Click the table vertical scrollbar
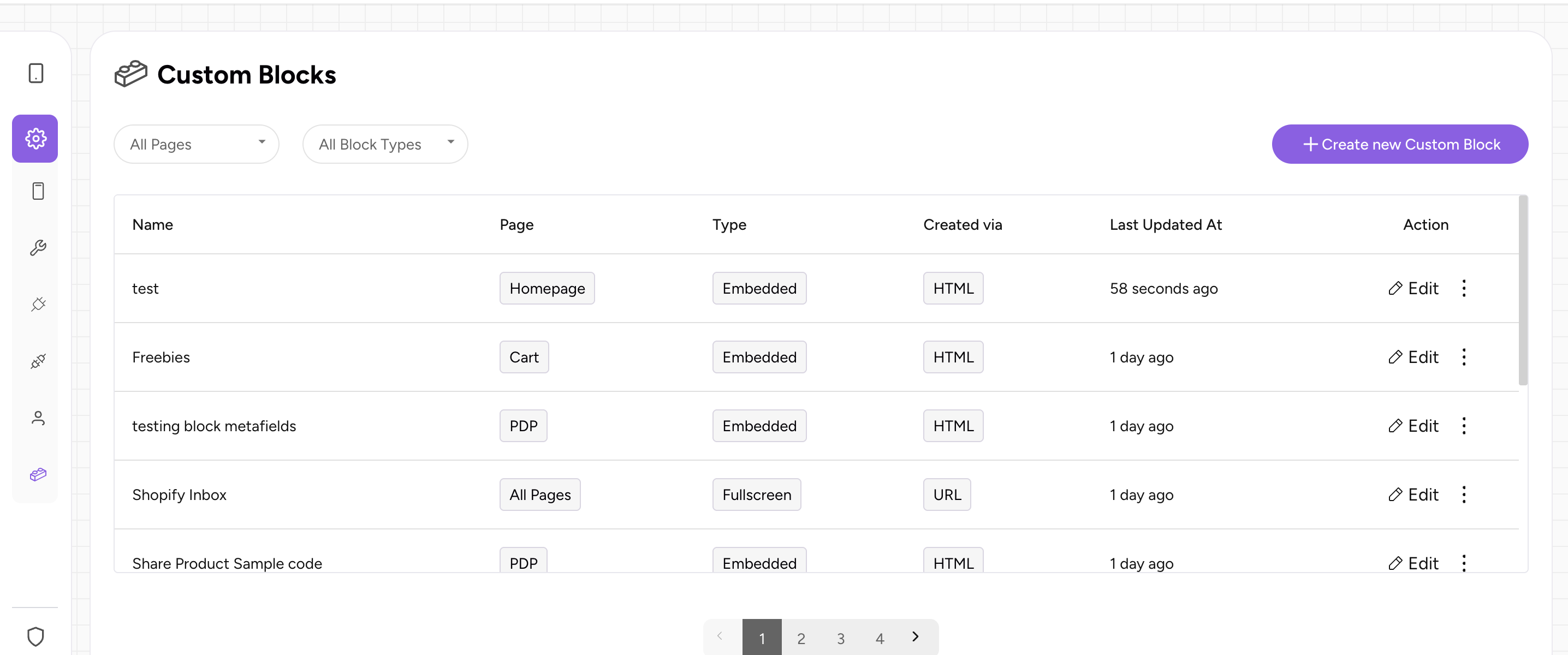Viewport: 1568px width, 655px height. tap(1523, 291)
